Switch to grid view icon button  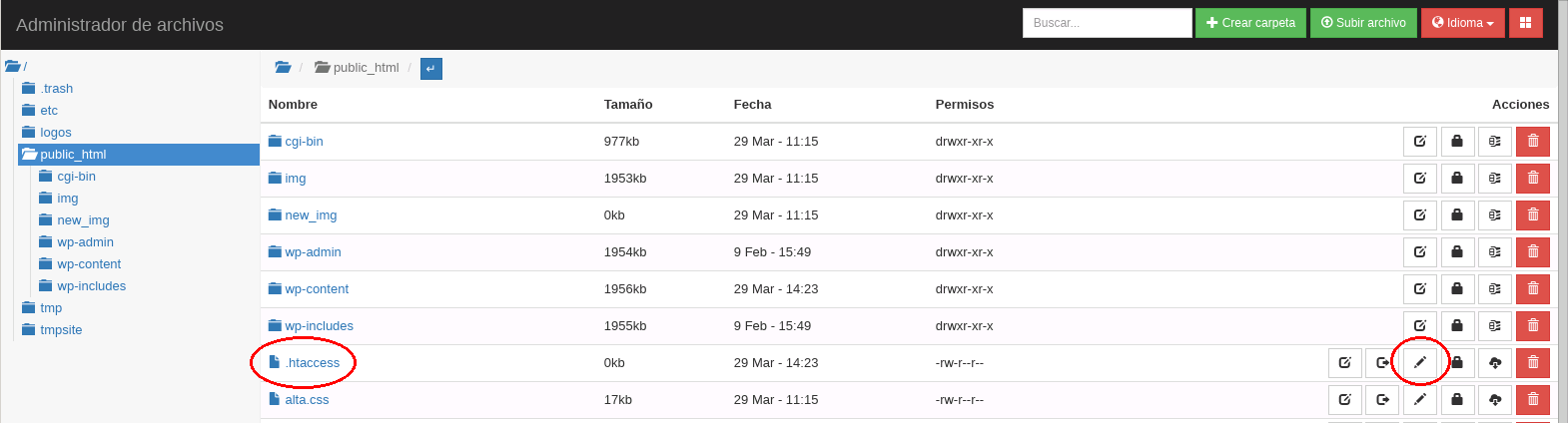1525,23
